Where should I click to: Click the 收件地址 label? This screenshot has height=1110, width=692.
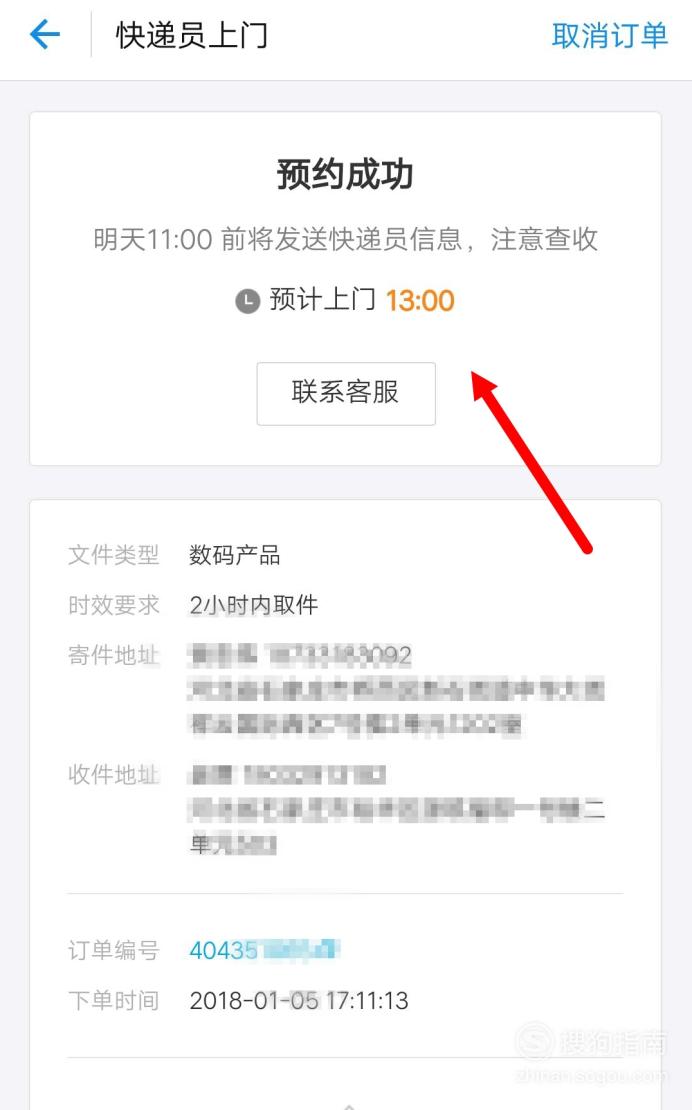(x=113, y=774)
